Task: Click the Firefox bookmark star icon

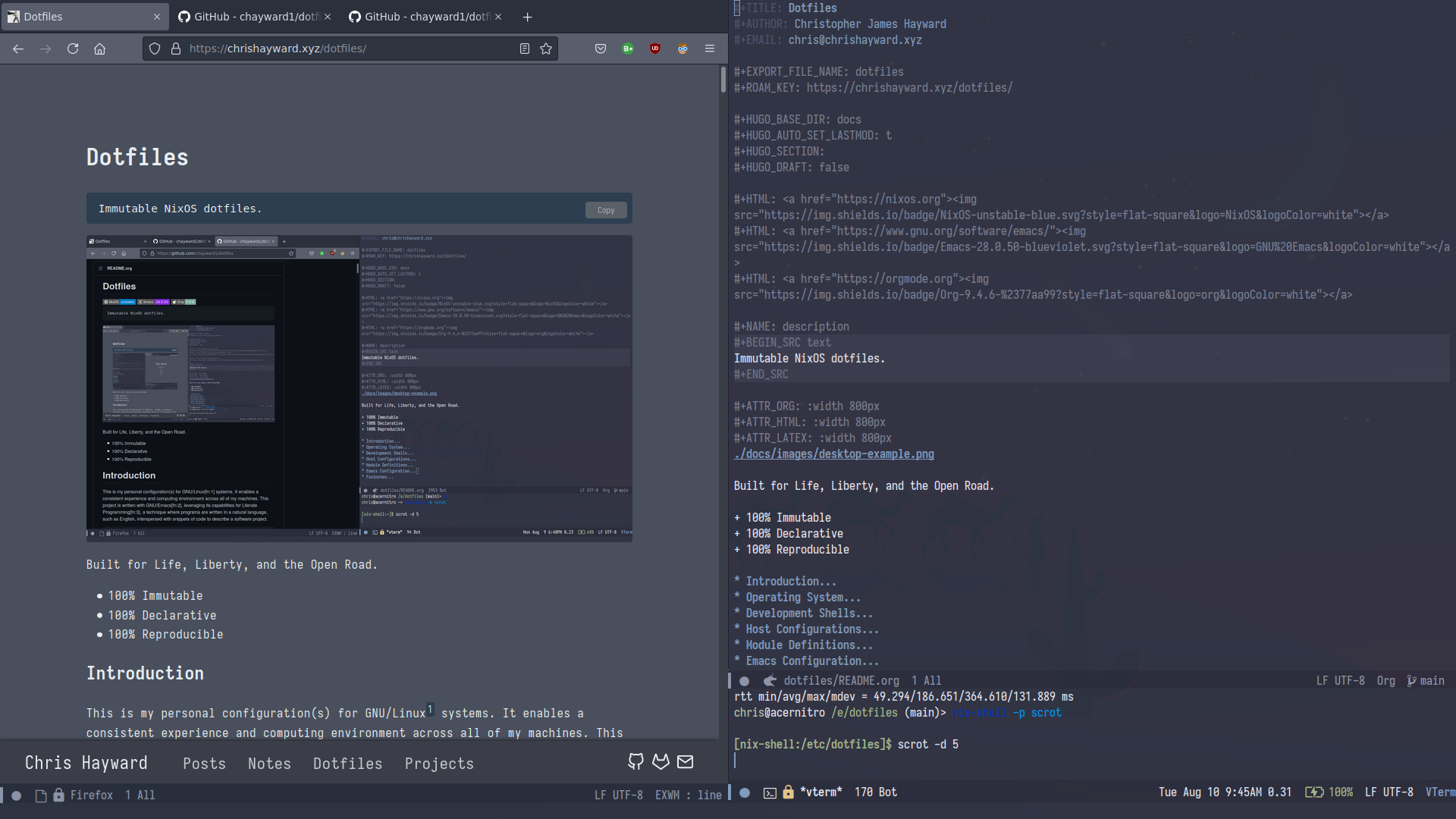Action: click(546, 48)
